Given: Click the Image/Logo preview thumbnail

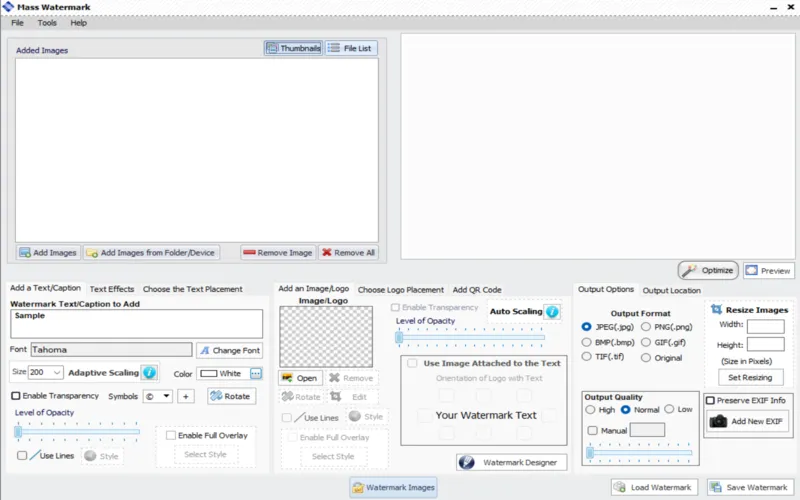Looking at the screenshot, I should (326, 337).
